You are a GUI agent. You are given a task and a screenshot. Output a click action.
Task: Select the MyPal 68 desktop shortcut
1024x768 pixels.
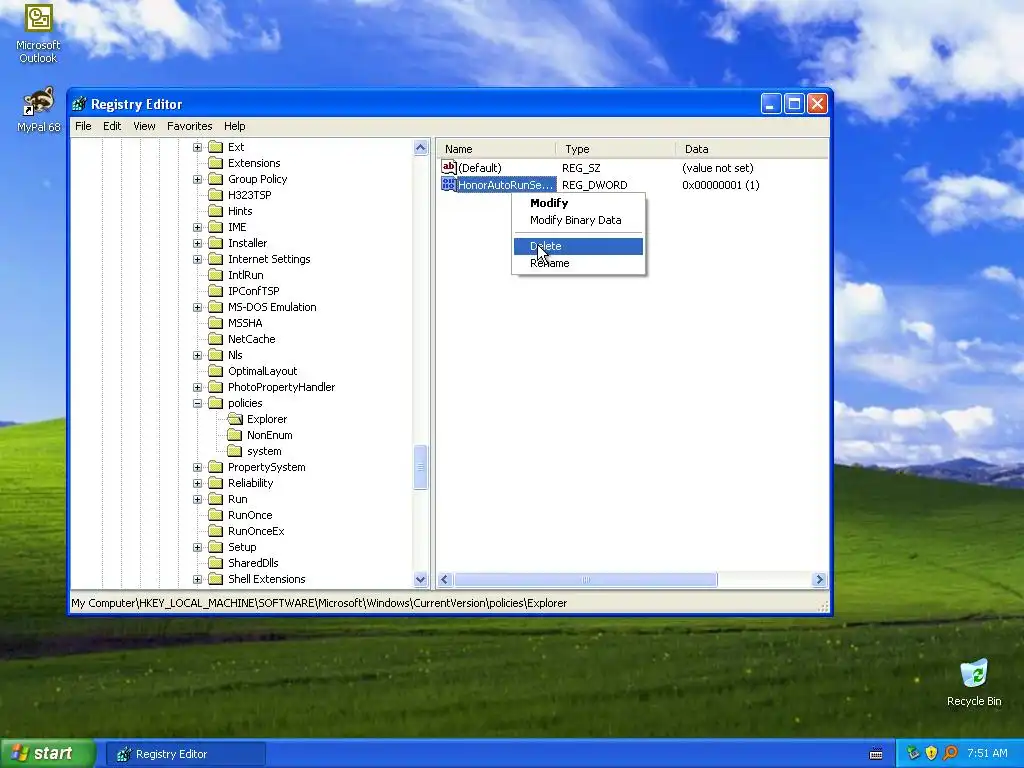coord(38,110)
